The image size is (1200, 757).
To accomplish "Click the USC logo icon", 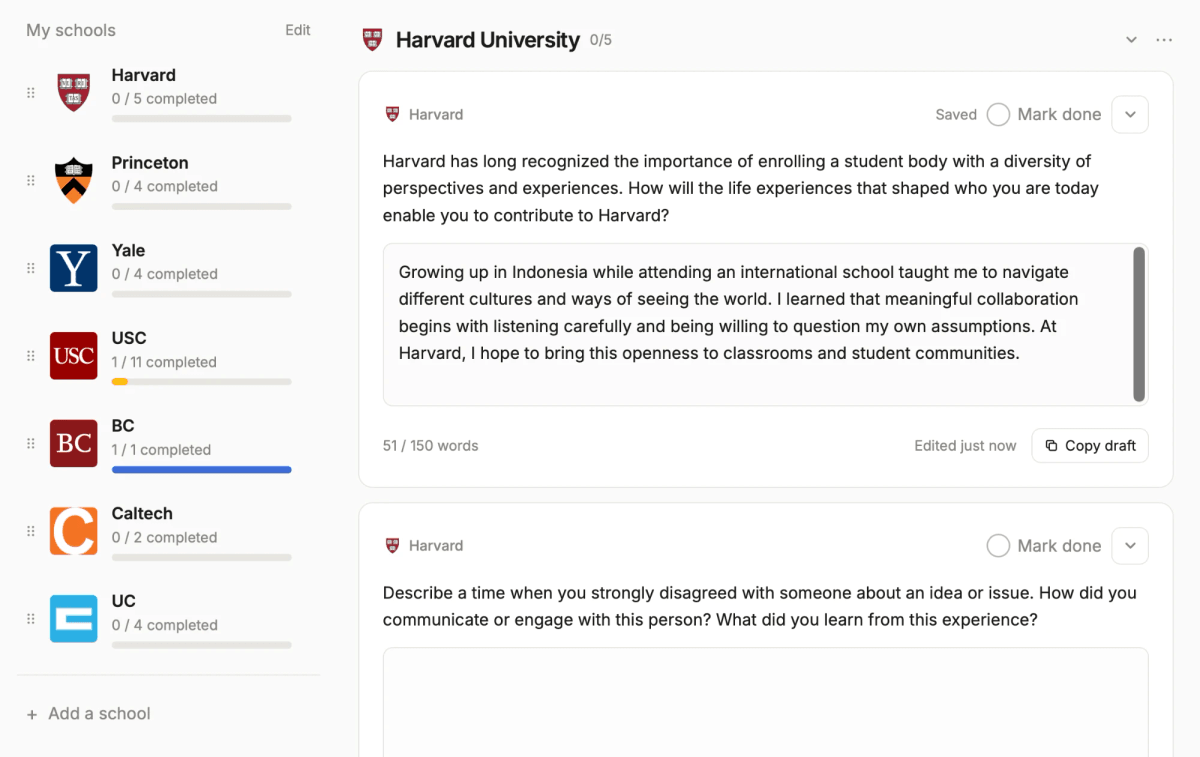I will pyautogui.click(x=74, y=356).
